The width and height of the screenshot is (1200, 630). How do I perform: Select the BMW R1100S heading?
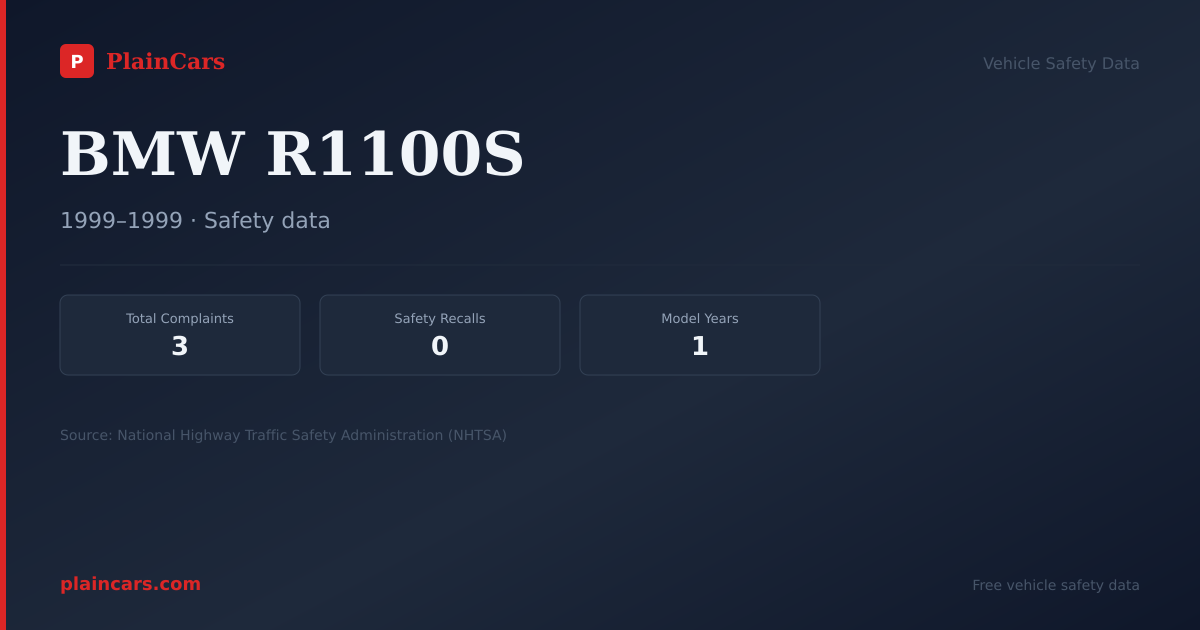[x=292, y=154]
